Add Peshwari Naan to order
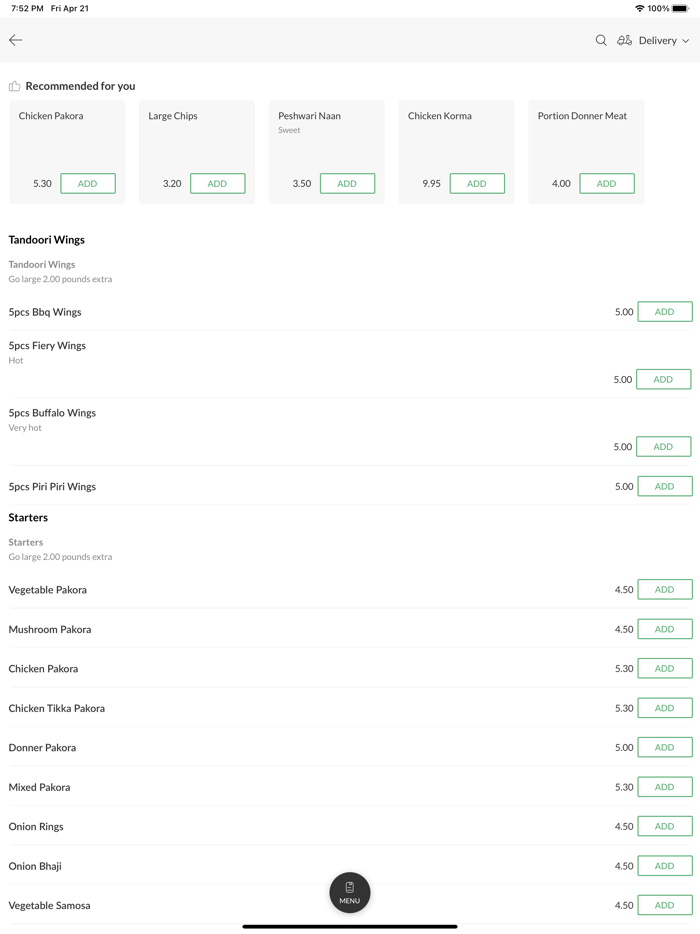Screen dimensions: 700x934 coord(347,183)
